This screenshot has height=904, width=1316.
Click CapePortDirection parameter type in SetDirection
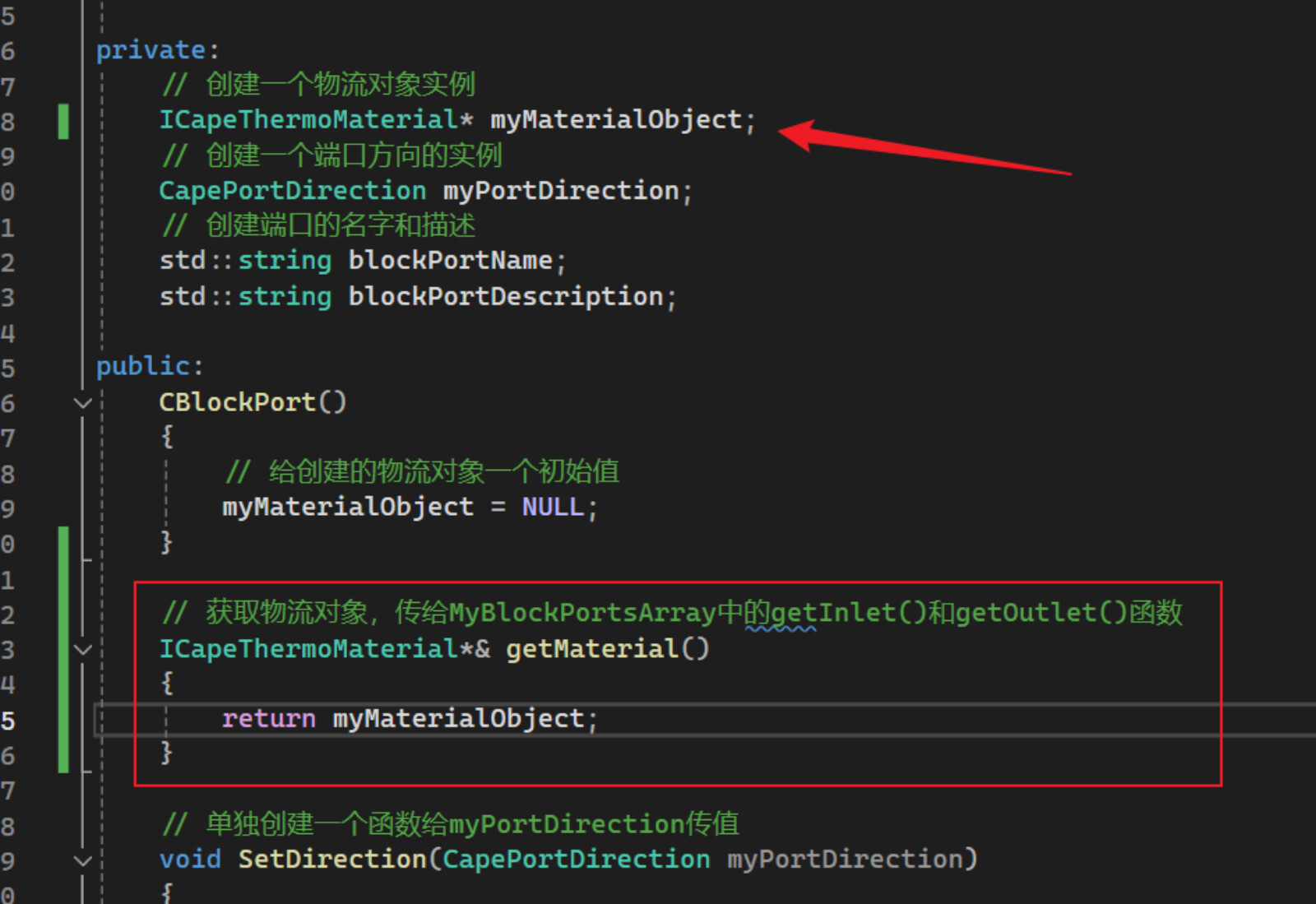tap(577, 860)
